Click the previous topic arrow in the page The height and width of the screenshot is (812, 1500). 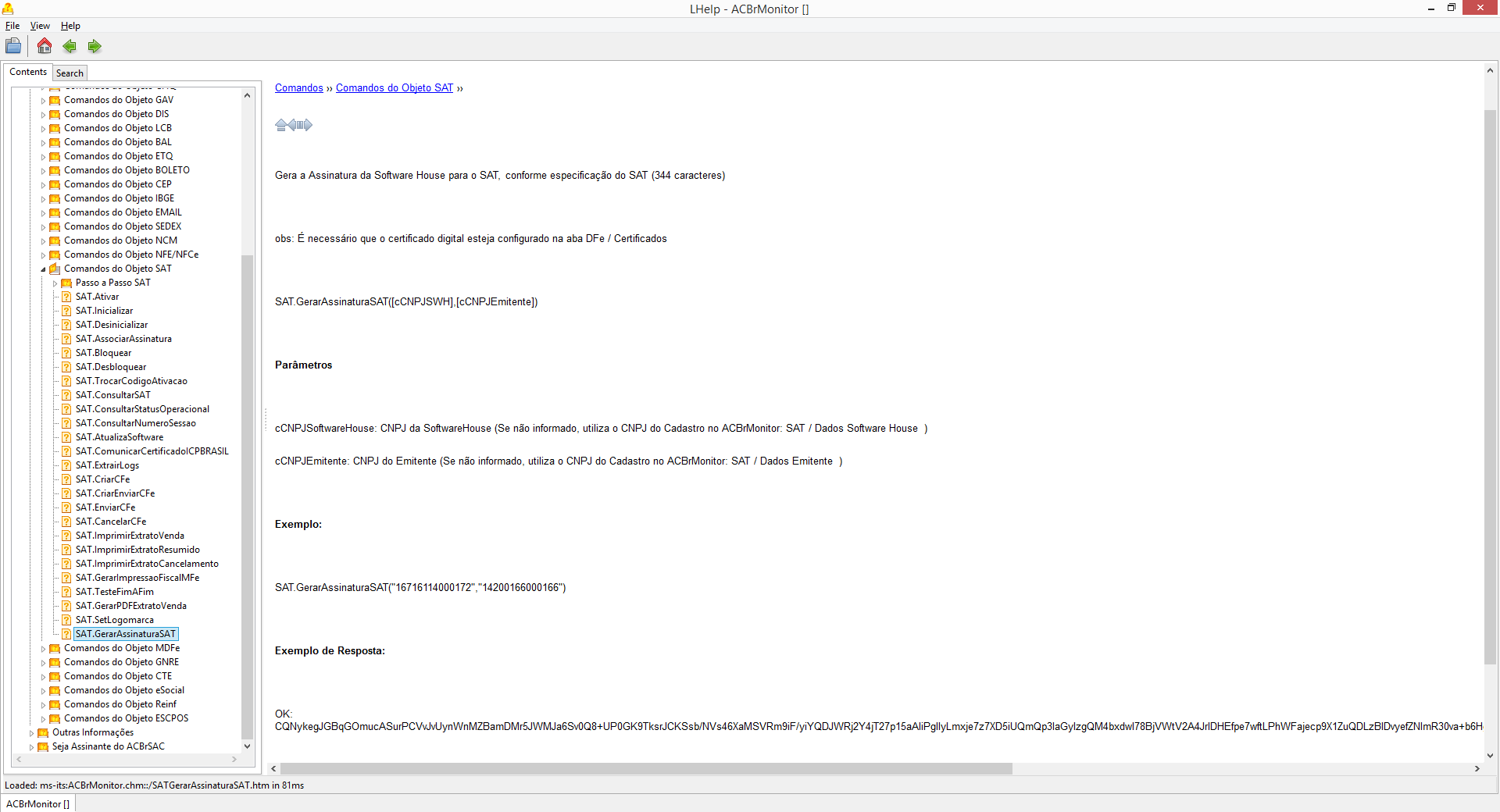pos(292,125)
